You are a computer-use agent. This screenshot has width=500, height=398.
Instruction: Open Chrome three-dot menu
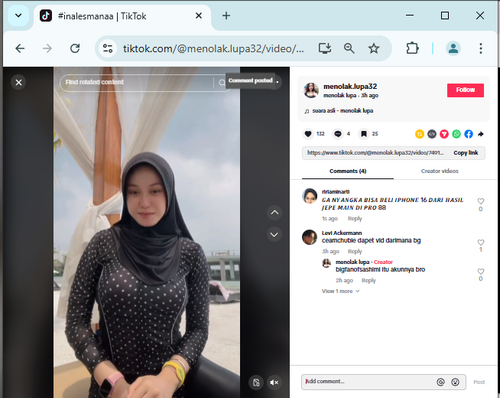481,49
